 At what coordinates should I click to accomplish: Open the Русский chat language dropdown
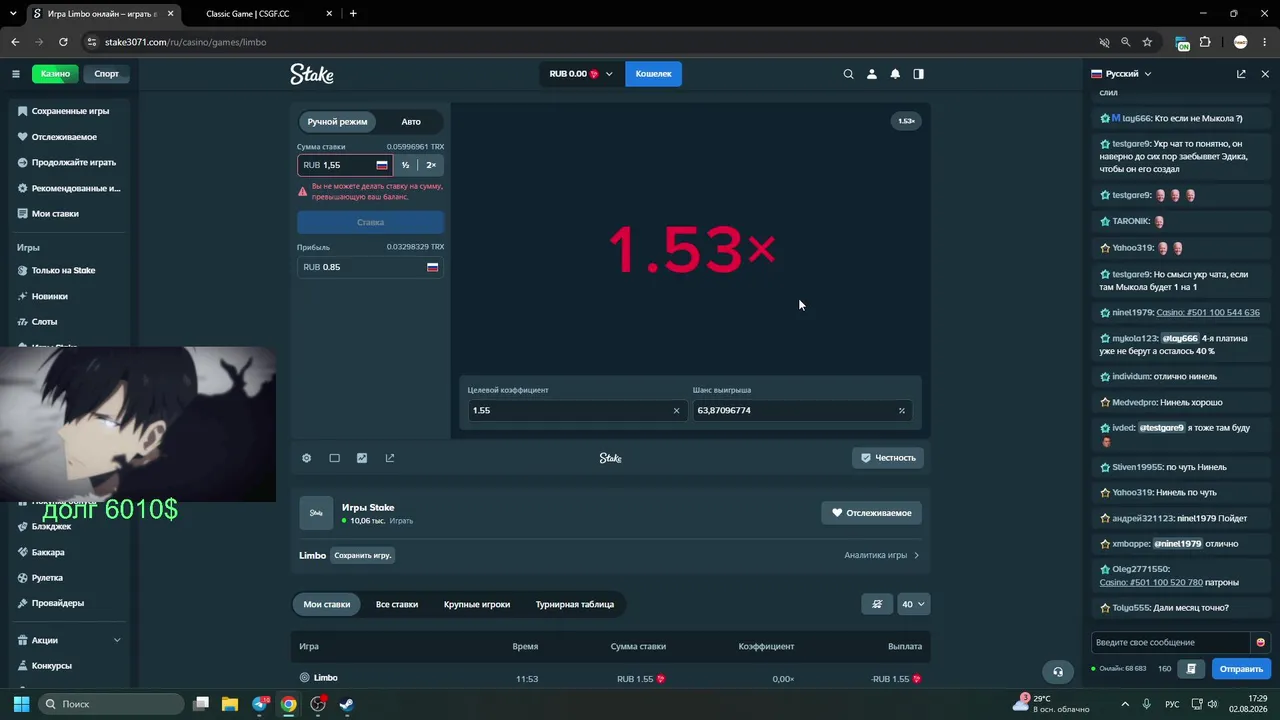pyautogui.click(x=1121, y=74)
